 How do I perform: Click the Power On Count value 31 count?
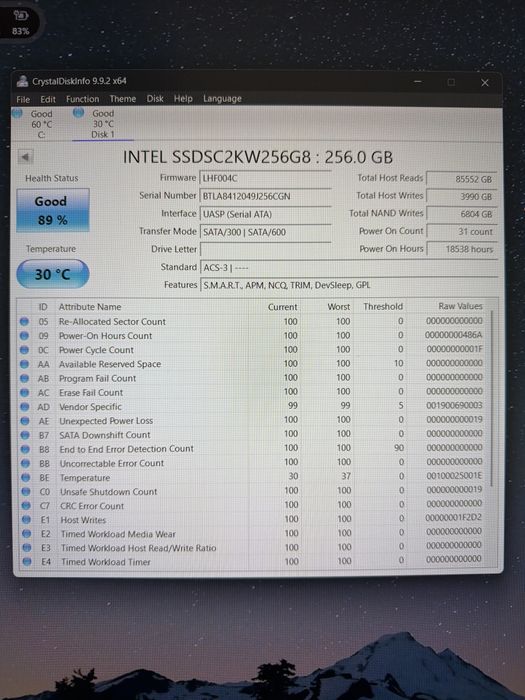[x=461, y=231]
